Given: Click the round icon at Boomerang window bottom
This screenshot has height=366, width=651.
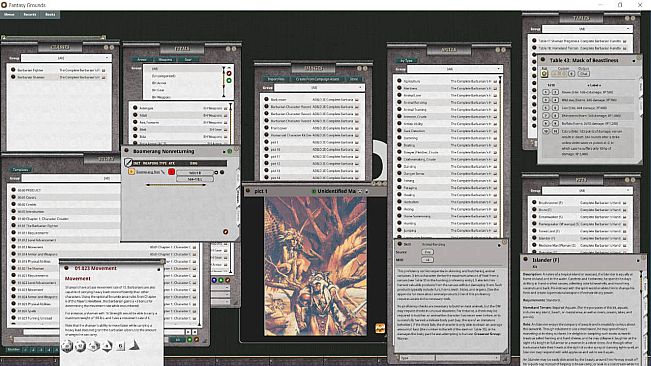Looking at the screenshot, I should pos(225,232).
